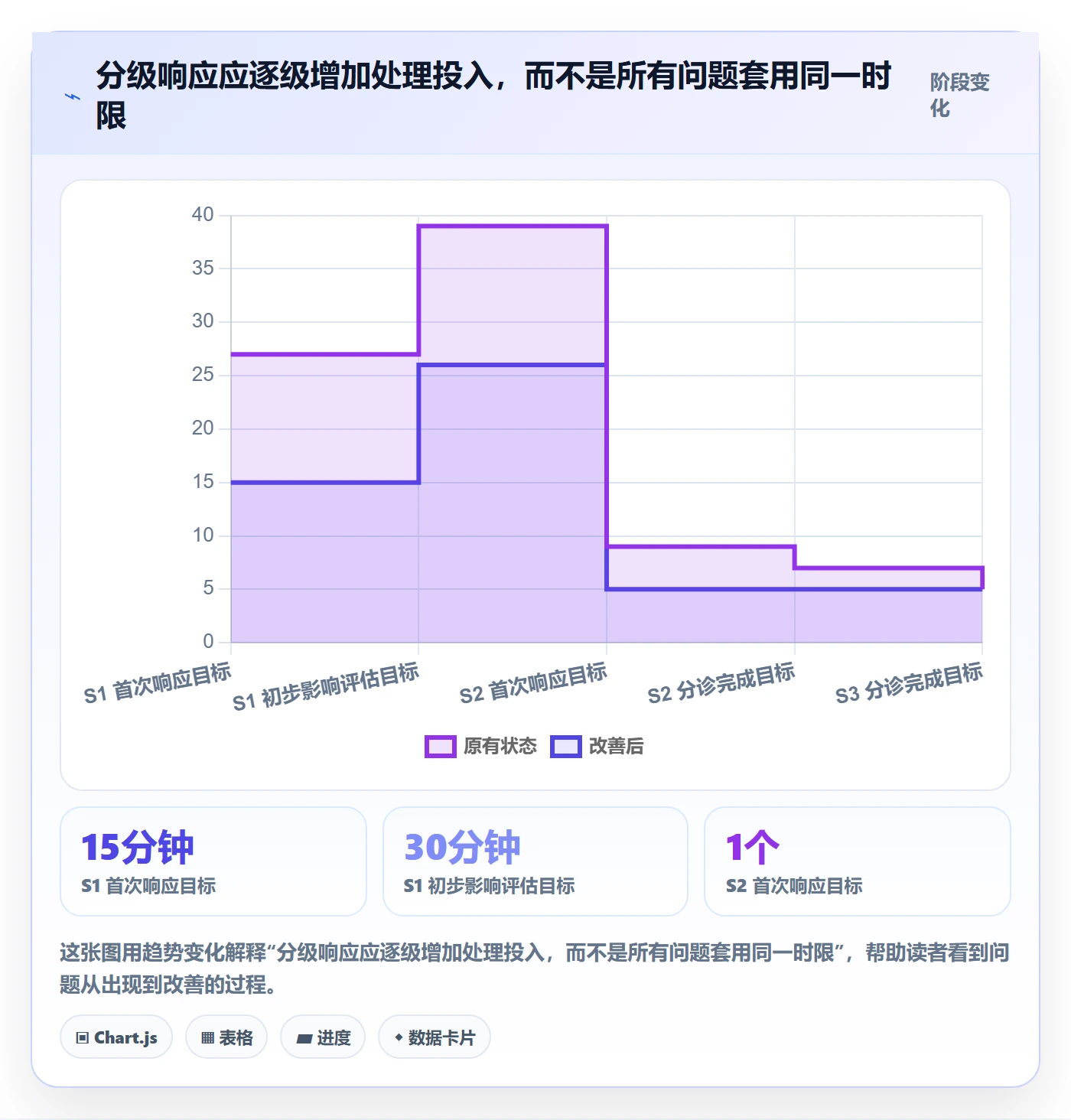
Task: Select the 15分钟 stat card
Action: [x=213, y=861]
